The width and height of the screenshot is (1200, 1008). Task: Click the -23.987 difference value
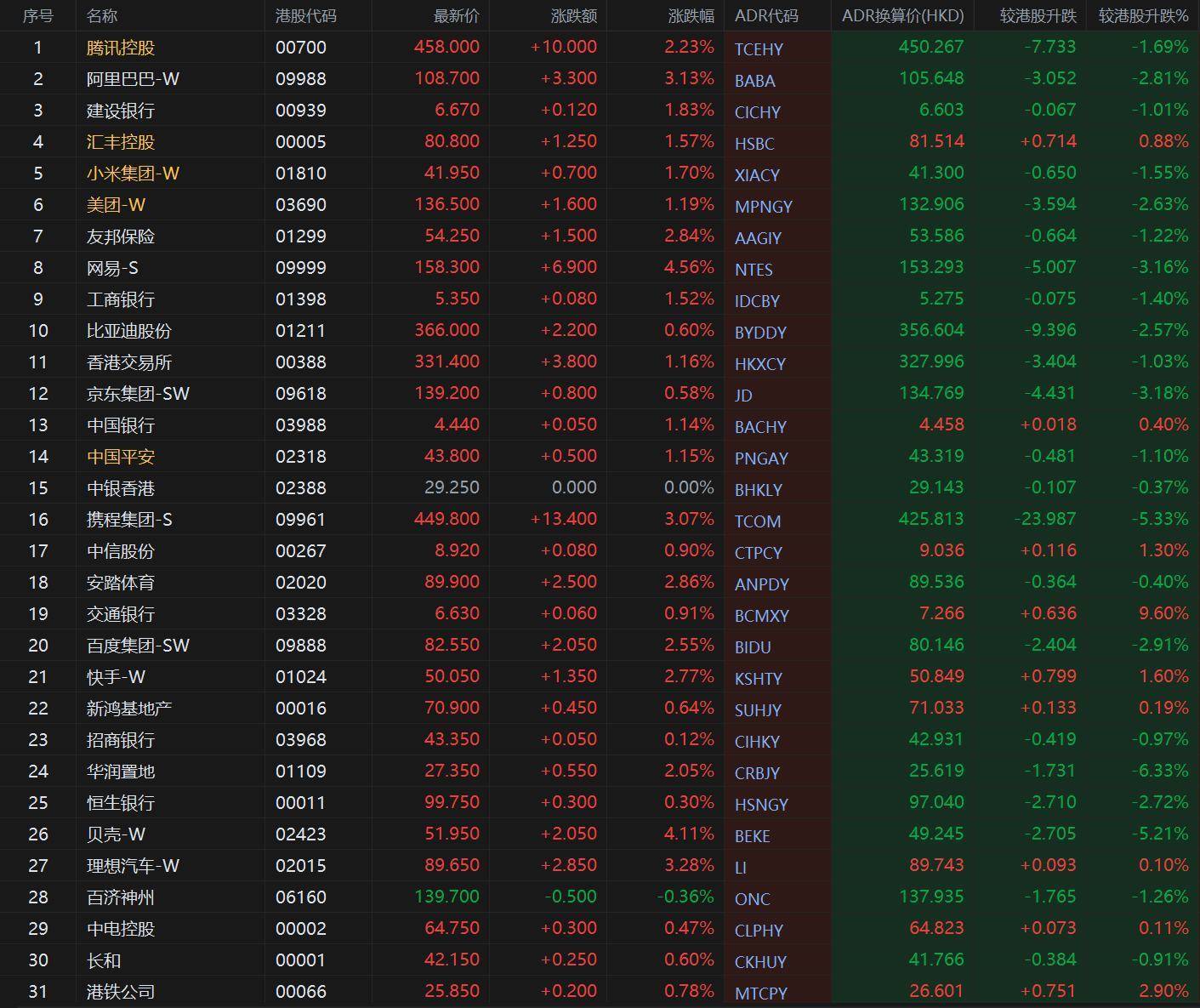click(x=1044, y=519)
